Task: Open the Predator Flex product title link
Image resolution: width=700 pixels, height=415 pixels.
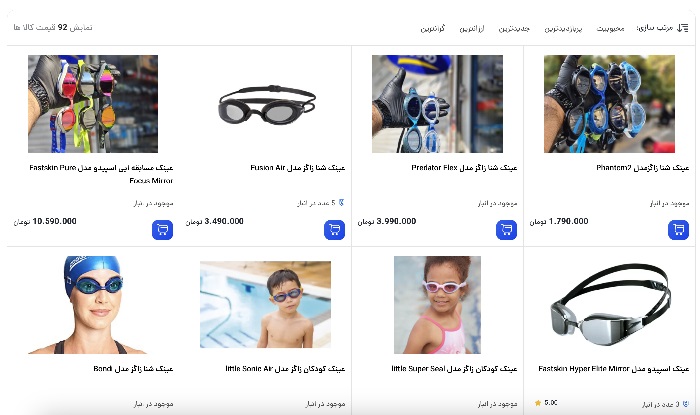Action: (464, 168)
